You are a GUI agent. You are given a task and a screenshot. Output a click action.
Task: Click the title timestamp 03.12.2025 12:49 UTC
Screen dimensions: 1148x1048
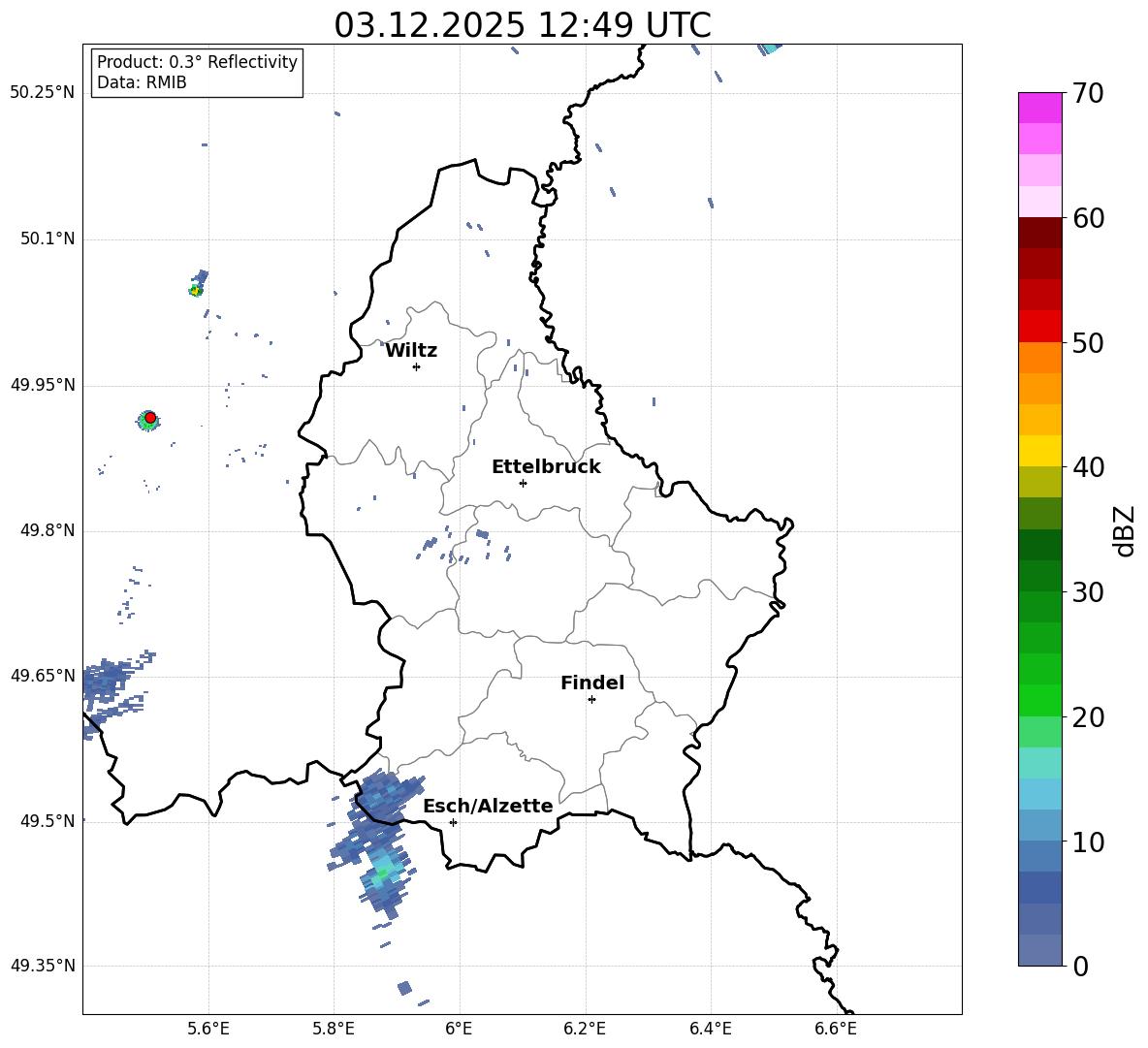pyautogui.click(x=522, y=25)
